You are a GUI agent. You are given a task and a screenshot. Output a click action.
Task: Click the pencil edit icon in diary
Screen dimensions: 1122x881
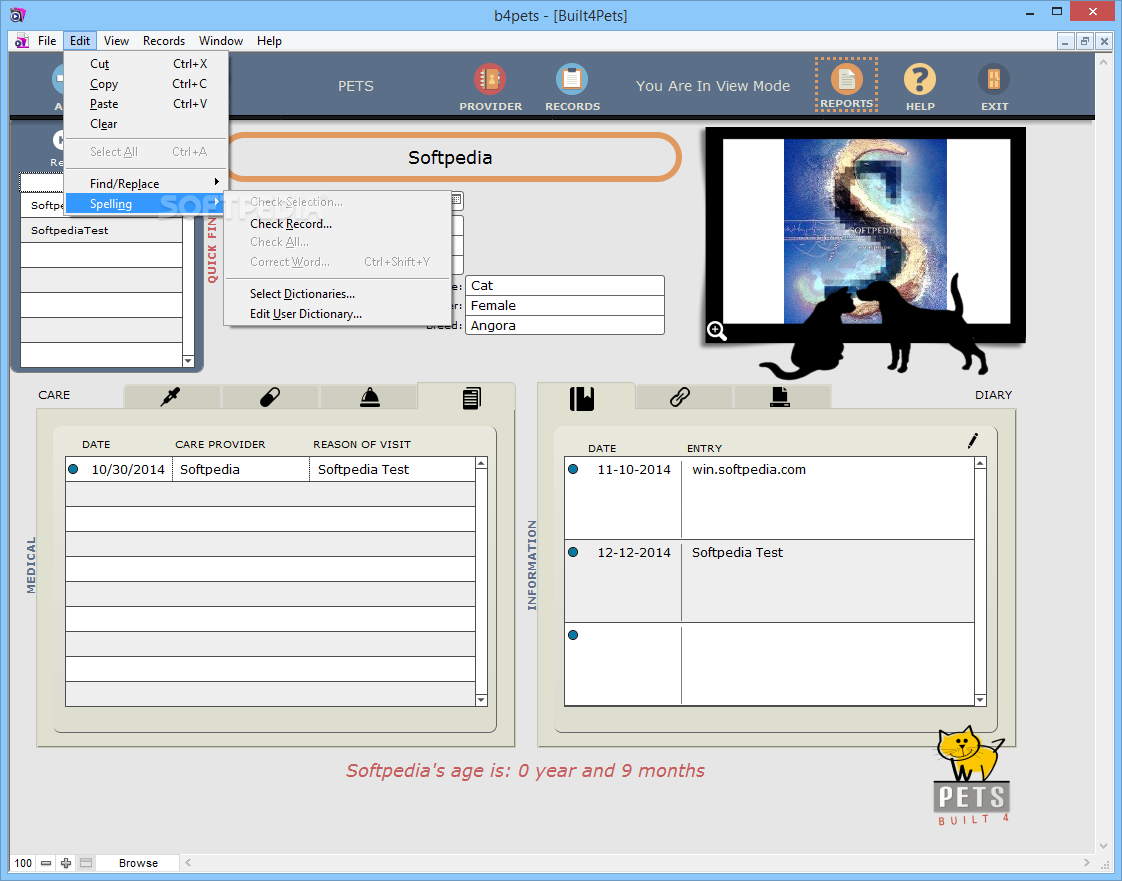972,441
